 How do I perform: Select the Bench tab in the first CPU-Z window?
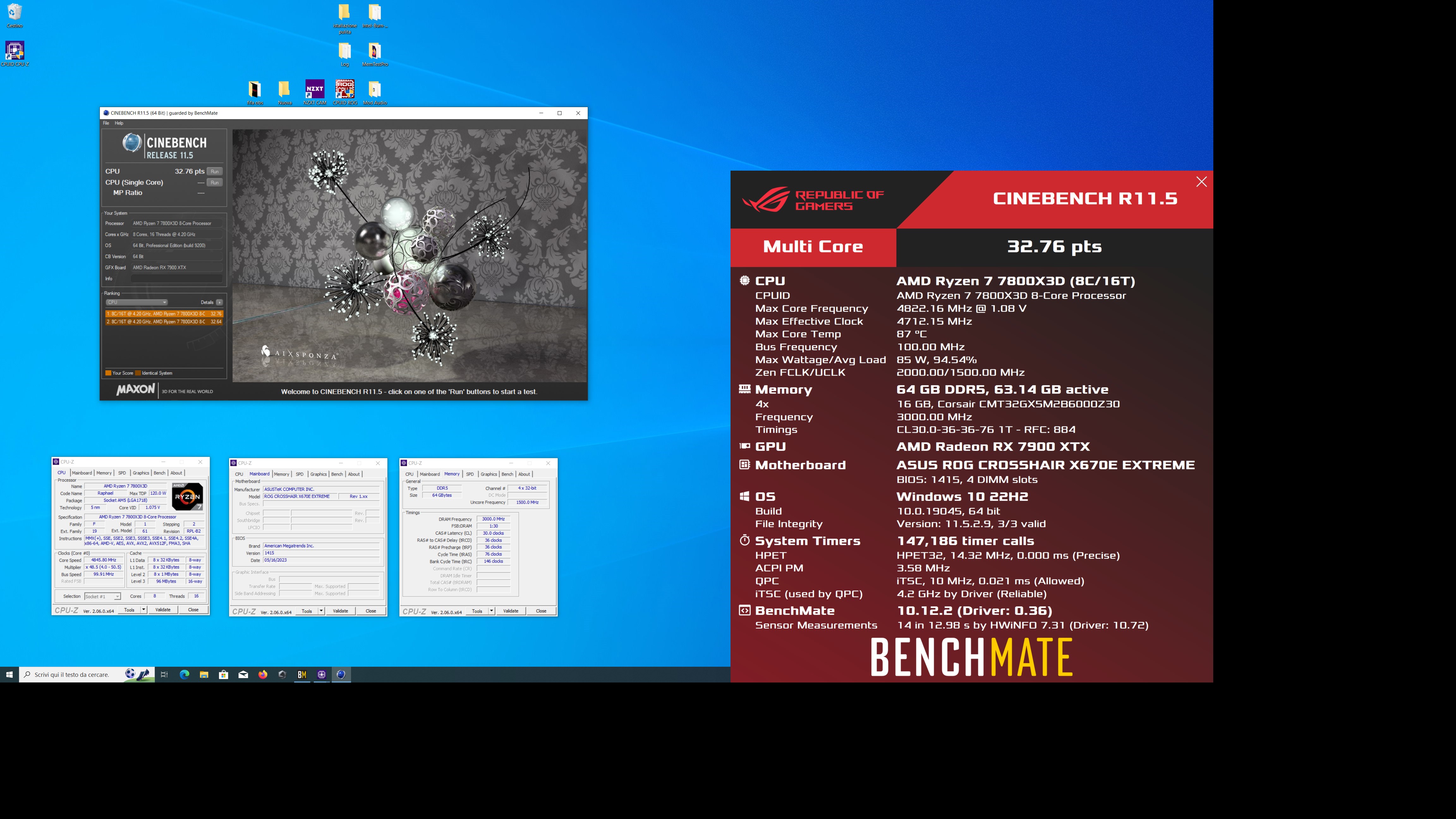159,473
